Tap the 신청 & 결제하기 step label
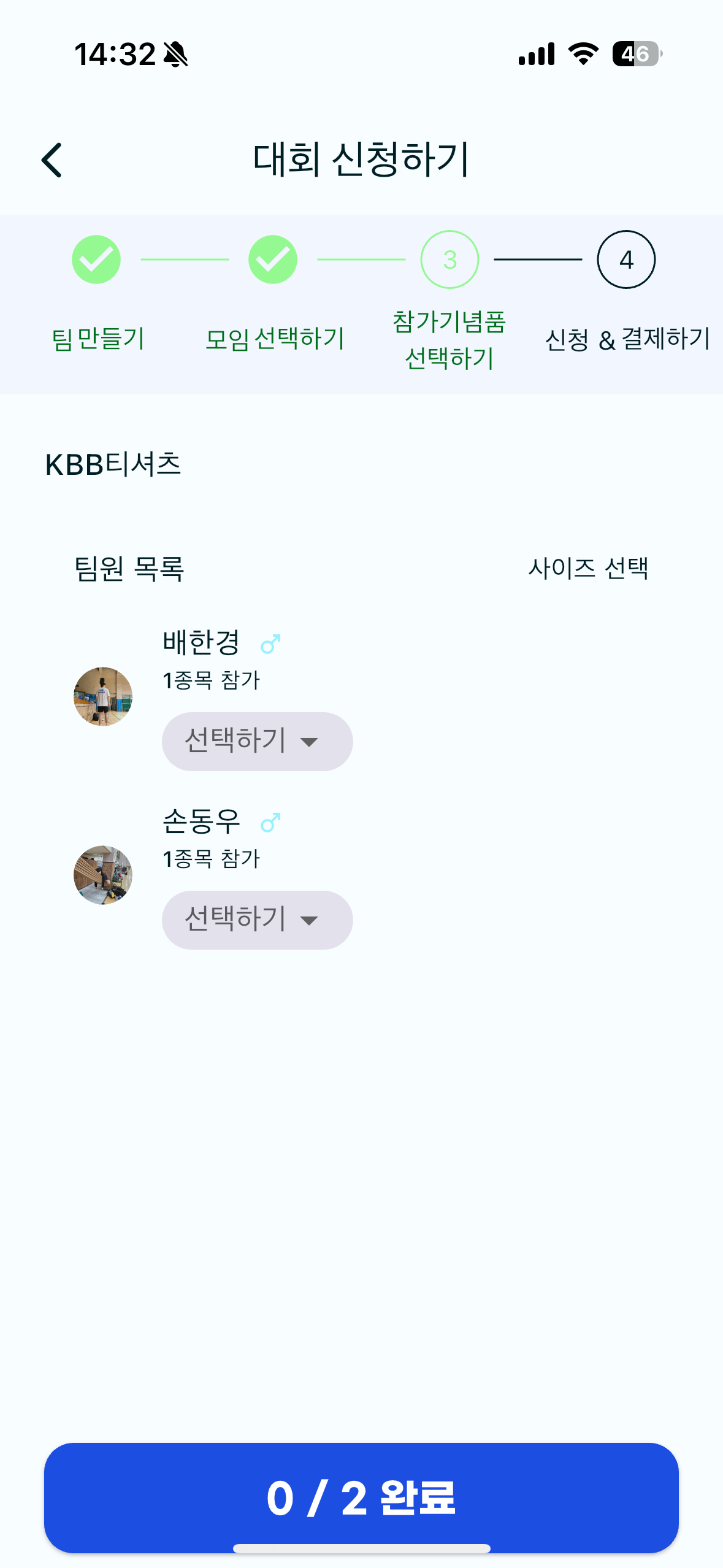Screen dimensions: 723x1568 [627, 339]
